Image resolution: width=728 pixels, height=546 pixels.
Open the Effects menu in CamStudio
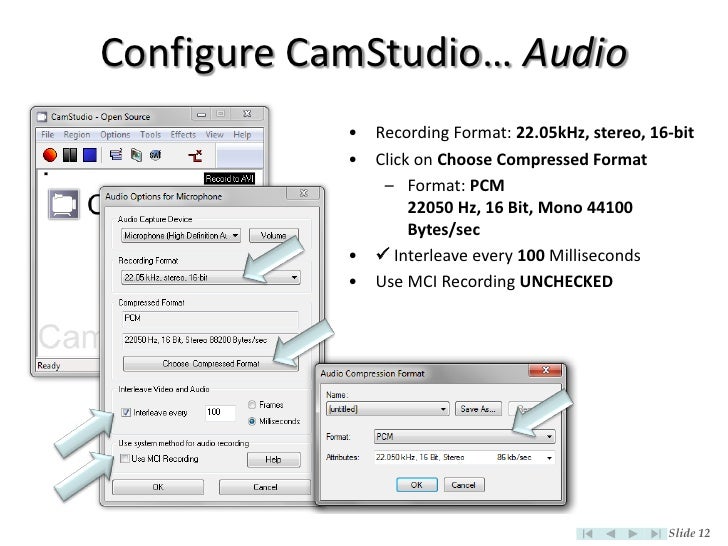coord(183,135)
